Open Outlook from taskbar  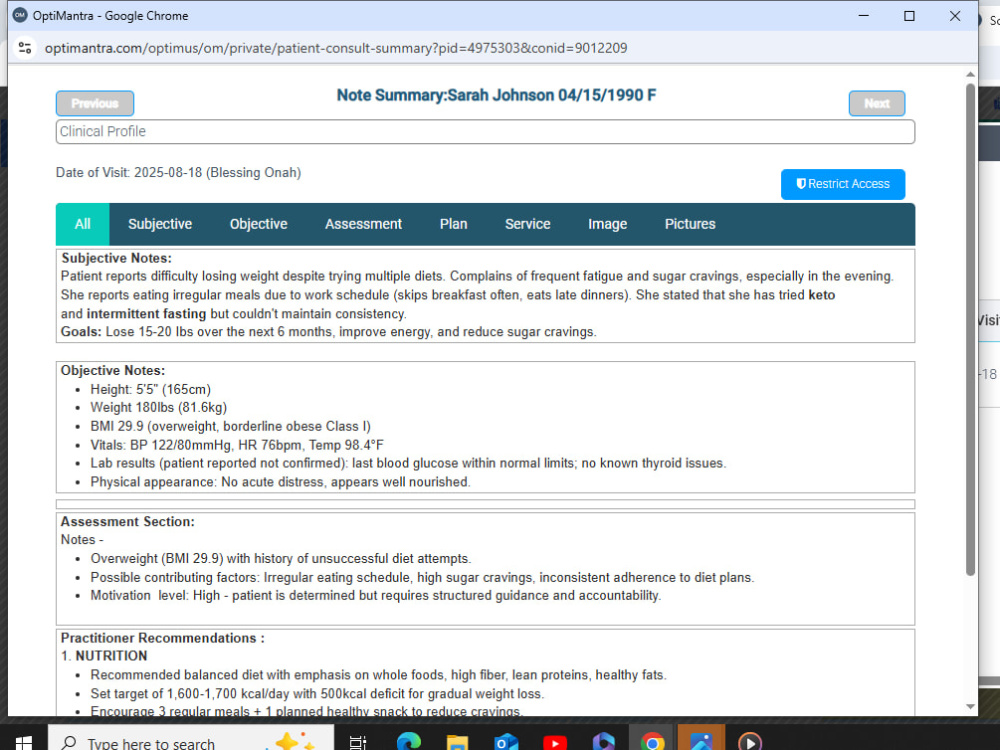click(506, 742)
